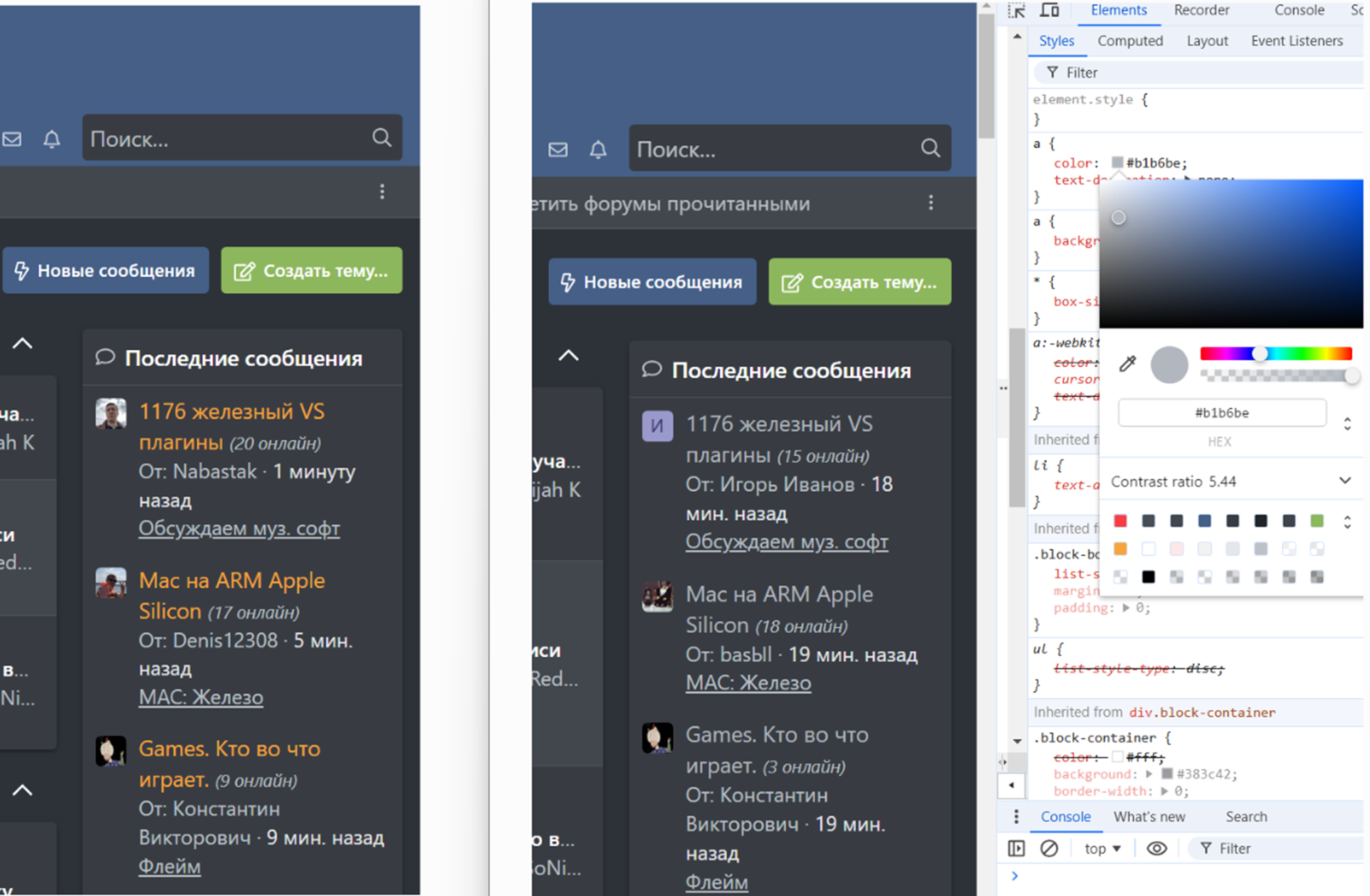Open the Обсуждаем муз. софт link in left forum

tap(239, 529)
